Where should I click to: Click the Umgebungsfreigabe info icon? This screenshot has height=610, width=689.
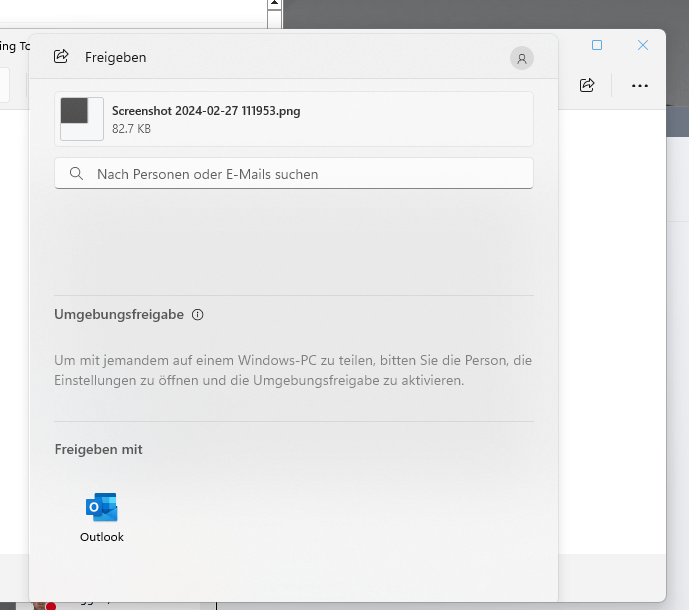pyautogui.click(x=198, y=315)
